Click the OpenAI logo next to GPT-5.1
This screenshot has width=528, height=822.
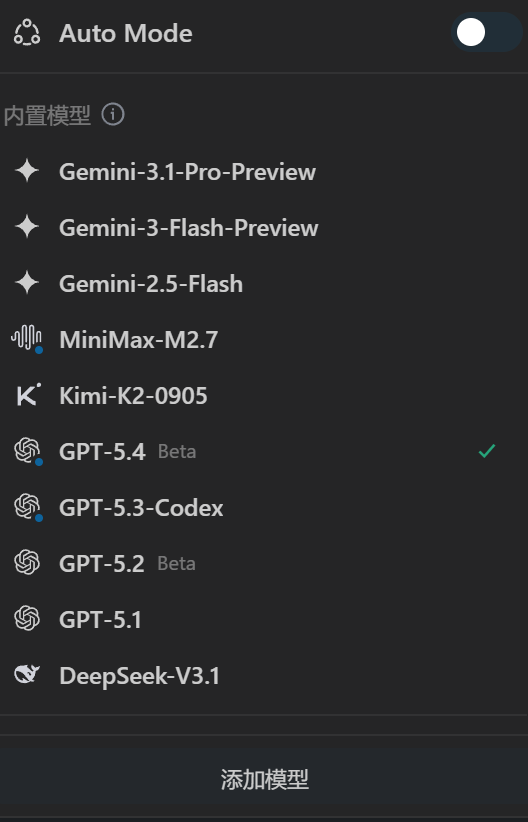[27, 619]
